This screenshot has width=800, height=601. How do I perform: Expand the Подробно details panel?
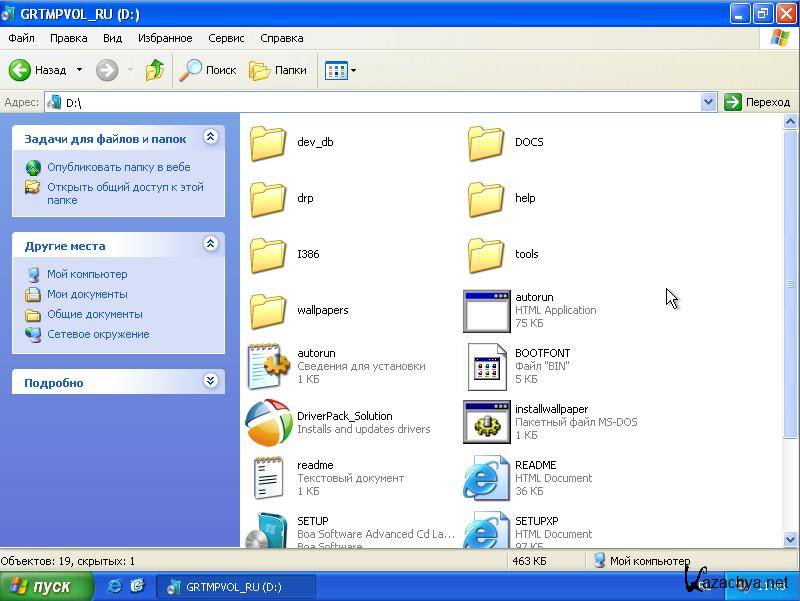pos(210,381)
